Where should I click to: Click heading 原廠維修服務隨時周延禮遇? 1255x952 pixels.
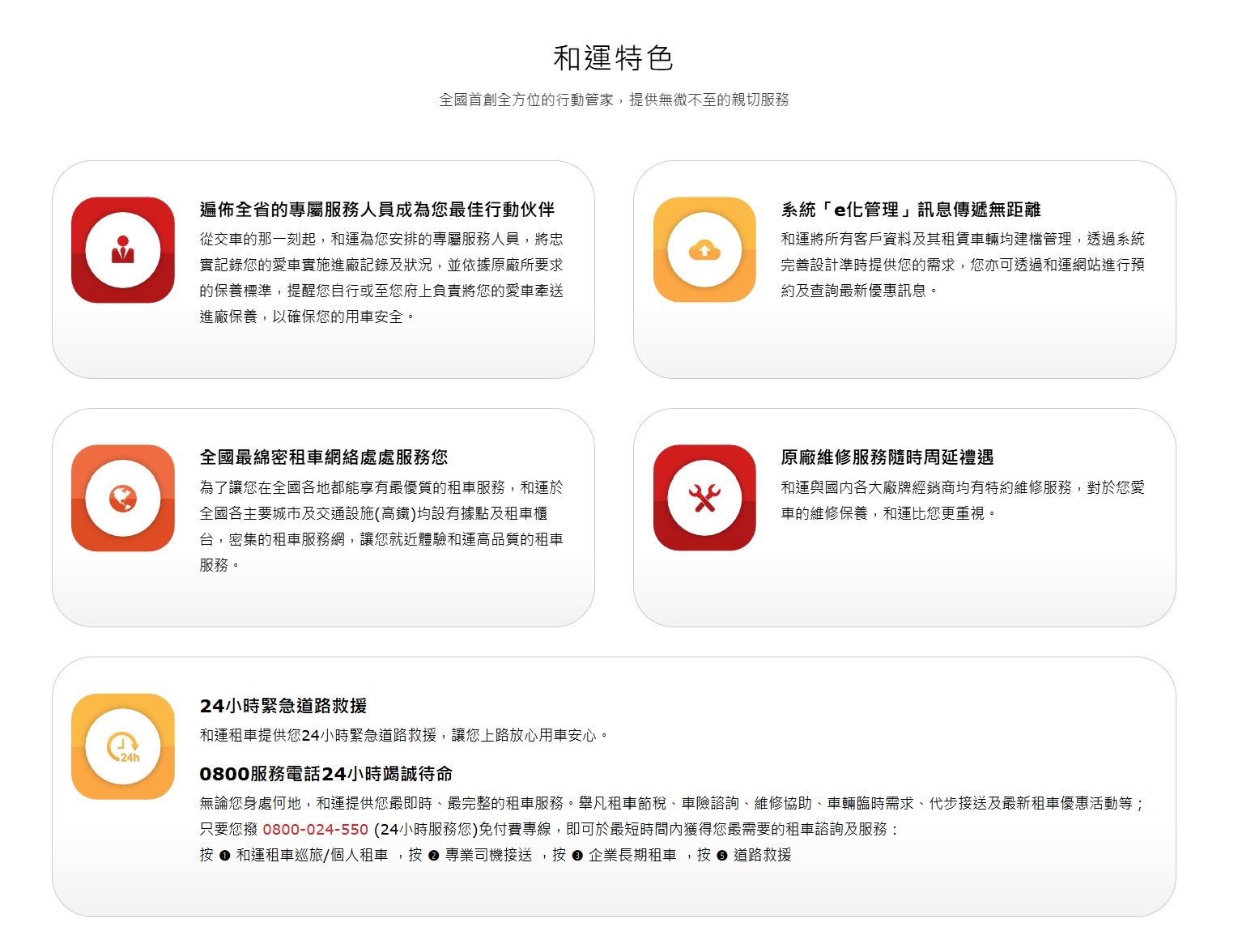point(887,457)
